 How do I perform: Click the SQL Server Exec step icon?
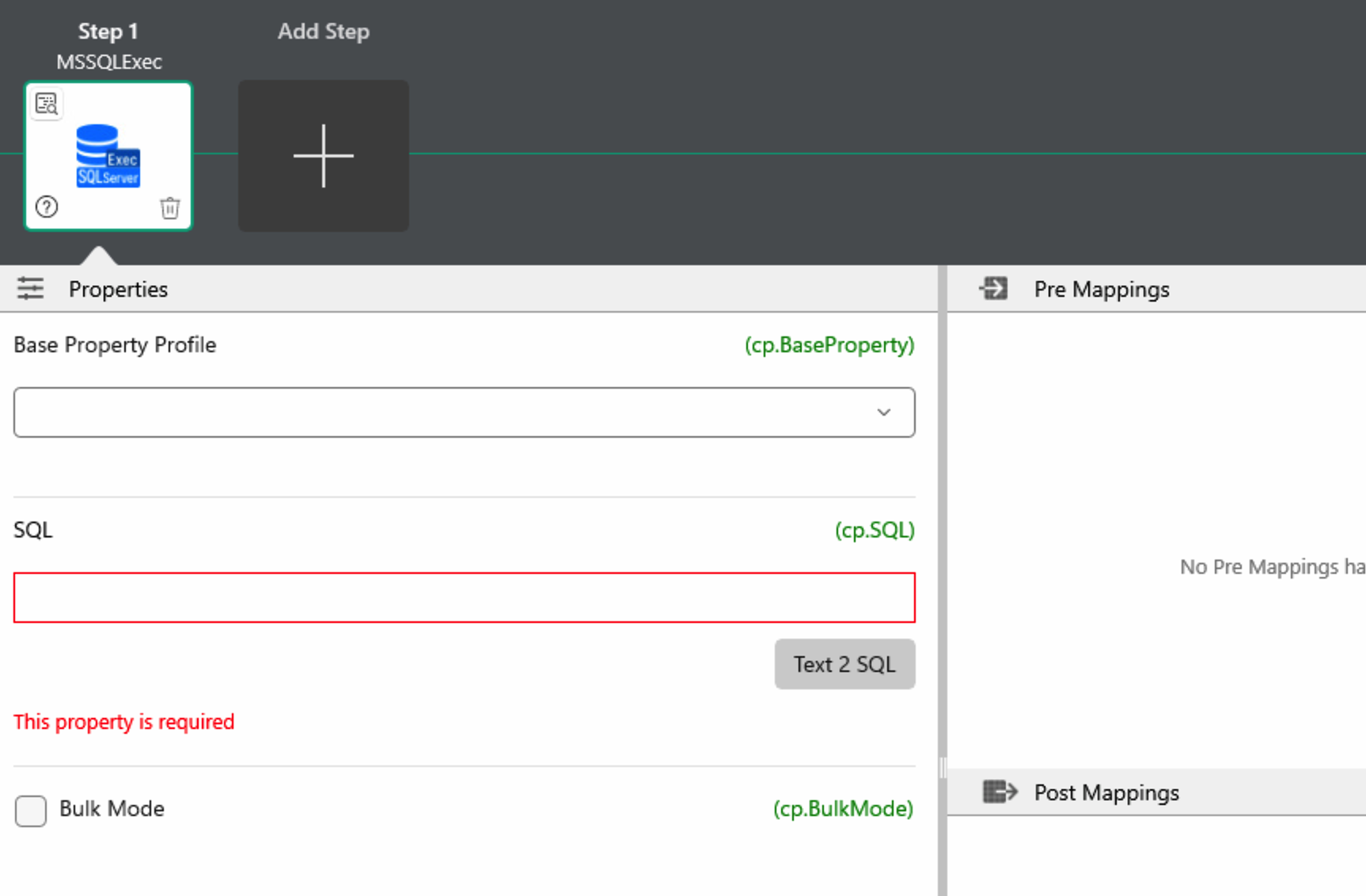(x=108, y=156)
